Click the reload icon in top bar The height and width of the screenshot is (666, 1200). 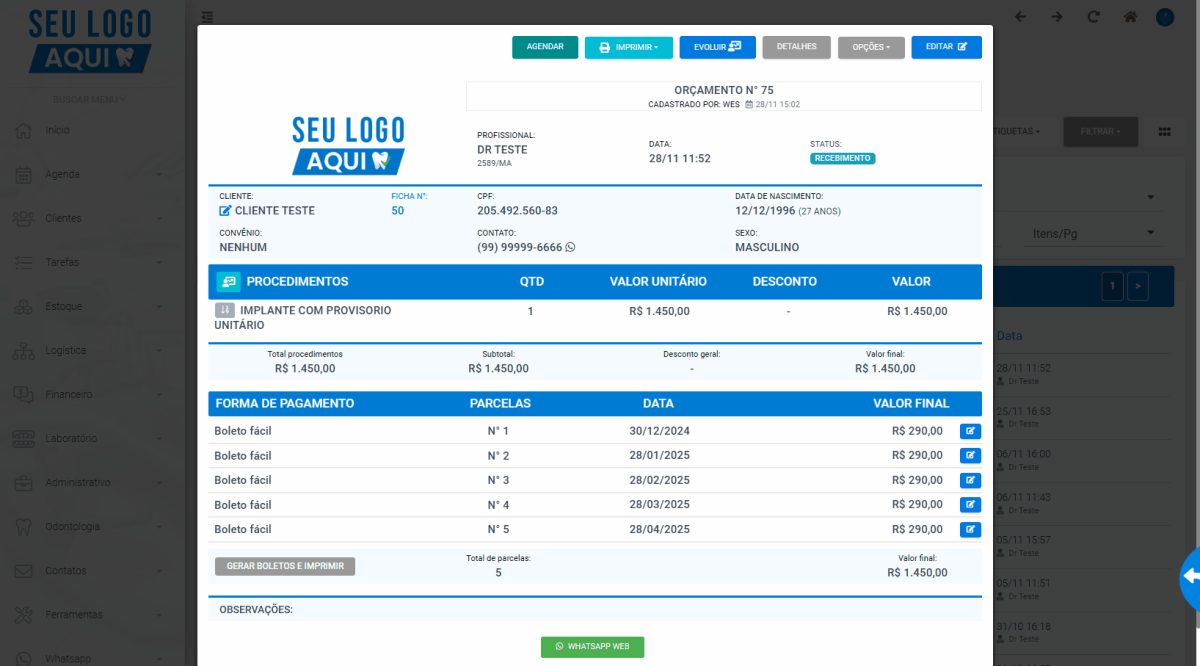[1093, 17]
